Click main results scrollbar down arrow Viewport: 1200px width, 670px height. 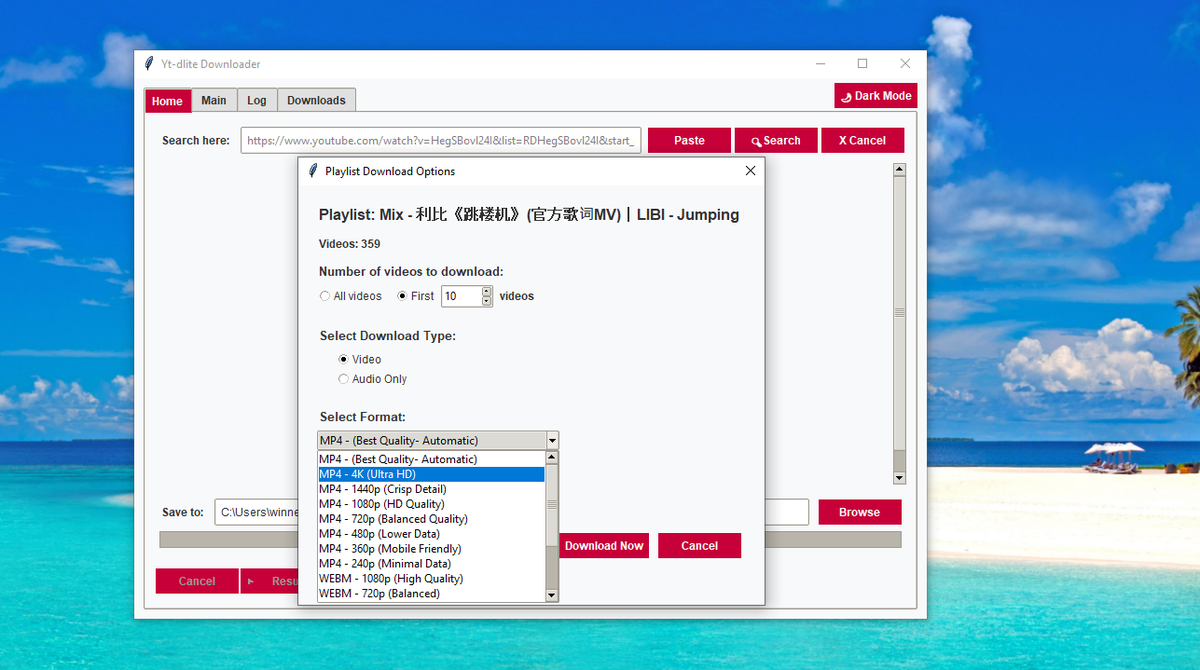coord(899,478)
